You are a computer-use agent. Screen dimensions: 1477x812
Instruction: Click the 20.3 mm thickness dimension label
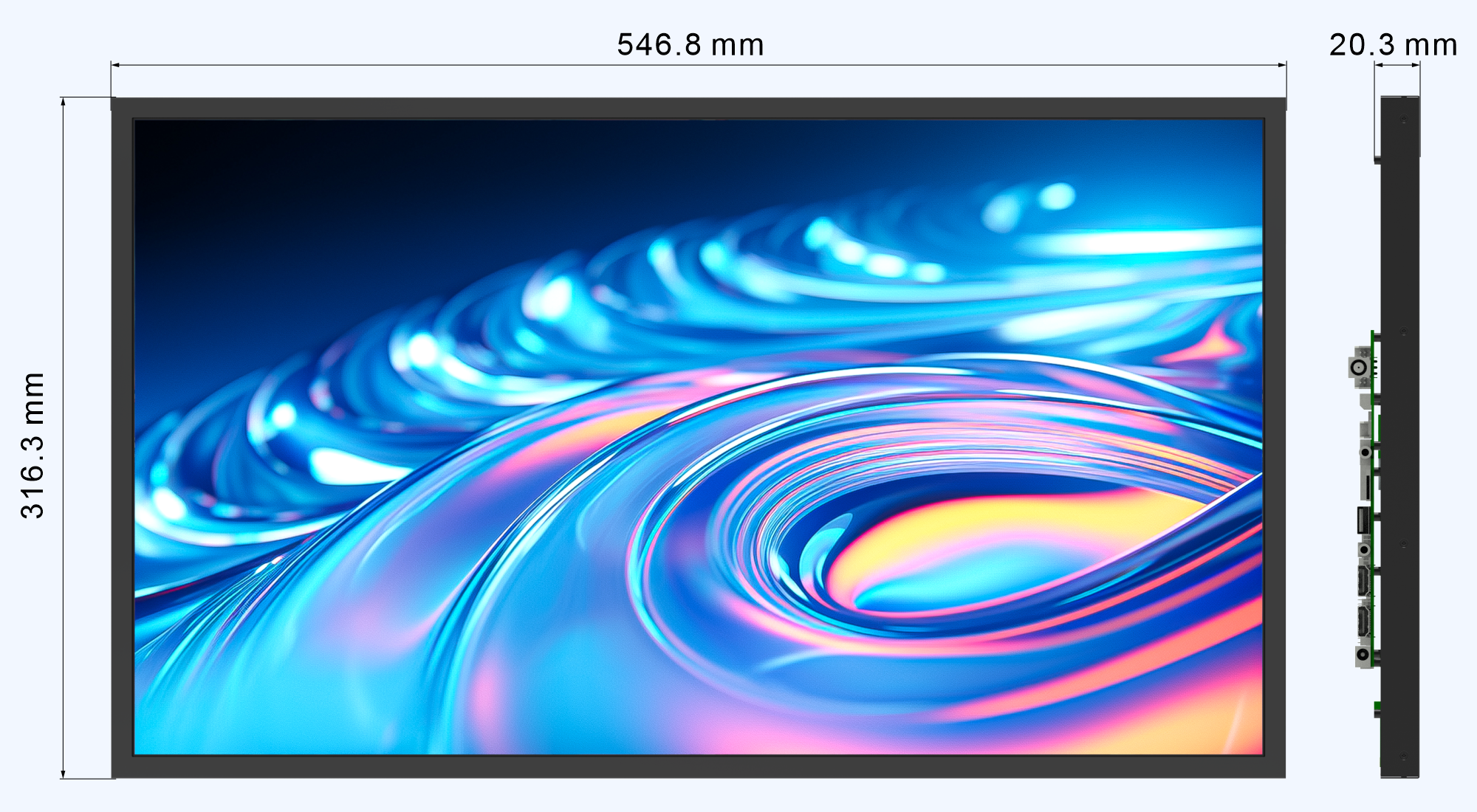pos(1393,45)
